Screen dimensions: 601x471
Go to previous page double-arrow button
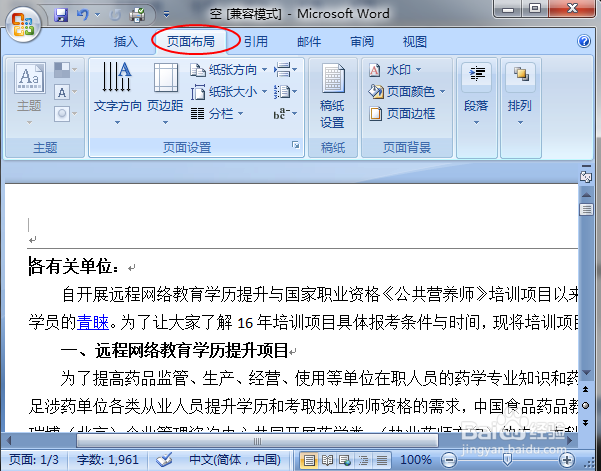pyautogui.click(x=586, y=389)
